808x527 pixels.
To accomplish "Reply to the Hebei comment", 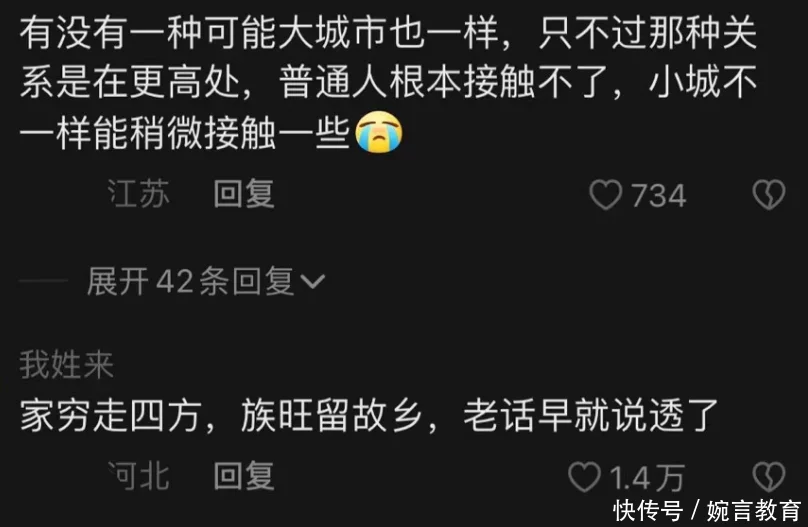I will coord(244,476).
